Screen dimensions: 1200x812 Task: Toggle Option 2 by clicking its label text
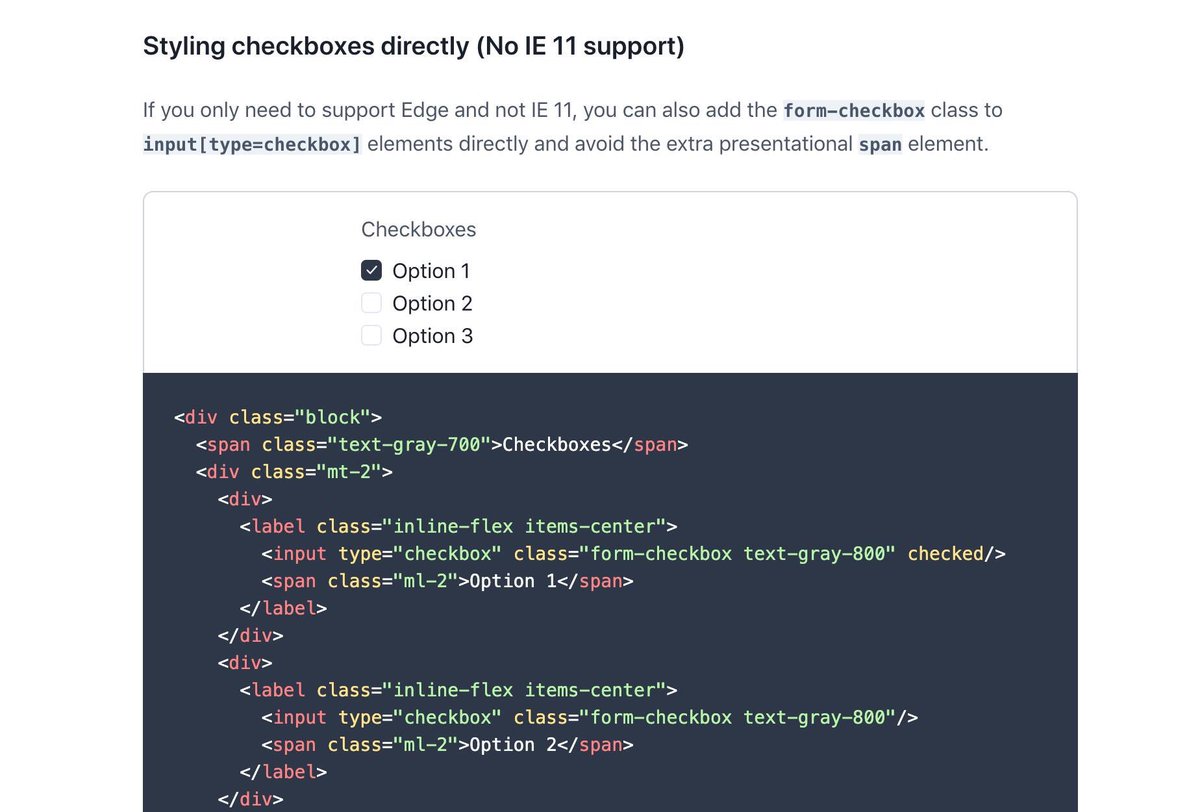pos(432,303)
